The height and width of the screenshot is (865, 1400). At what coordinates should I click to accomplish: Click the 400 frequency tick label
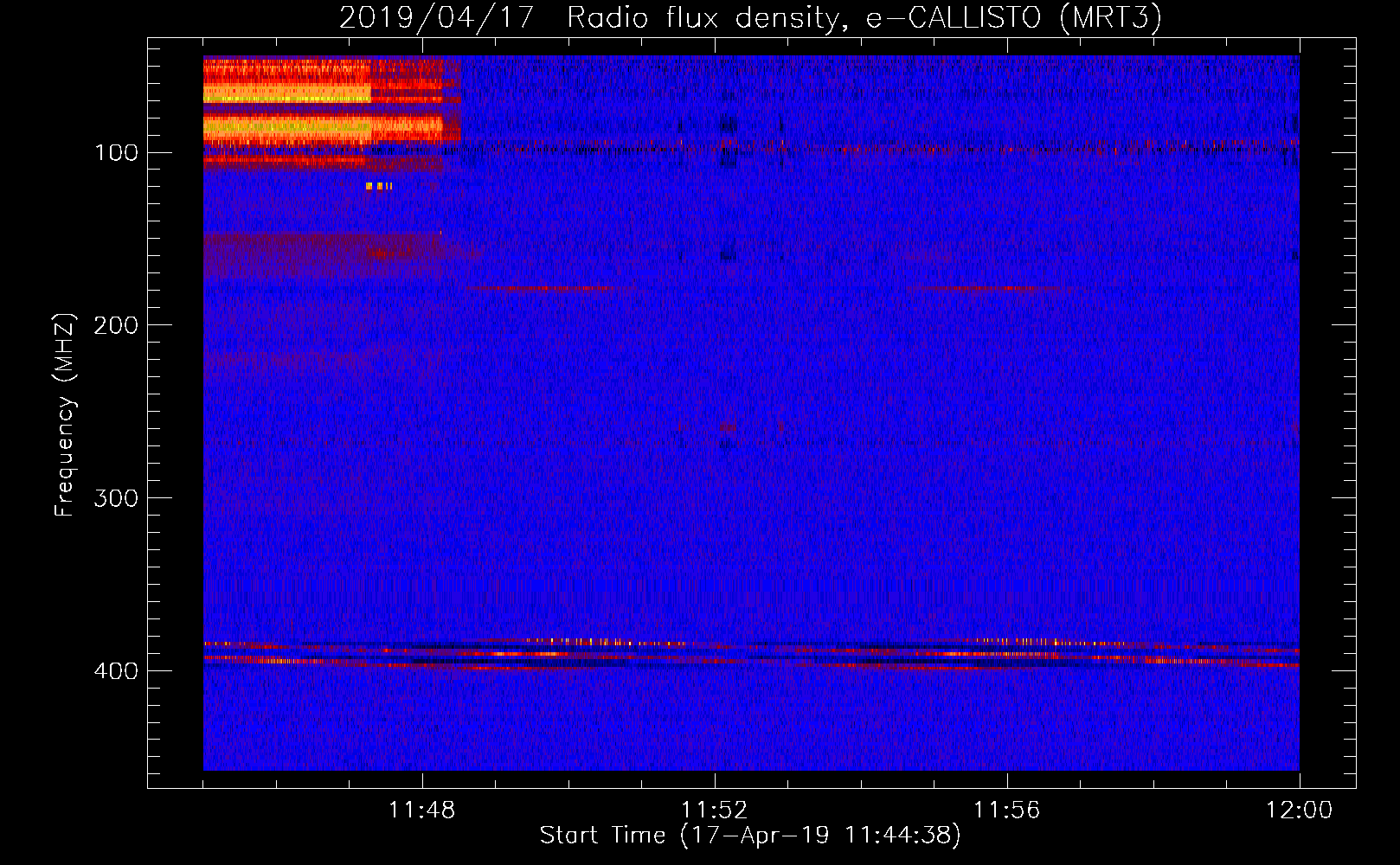coord(116,671)
